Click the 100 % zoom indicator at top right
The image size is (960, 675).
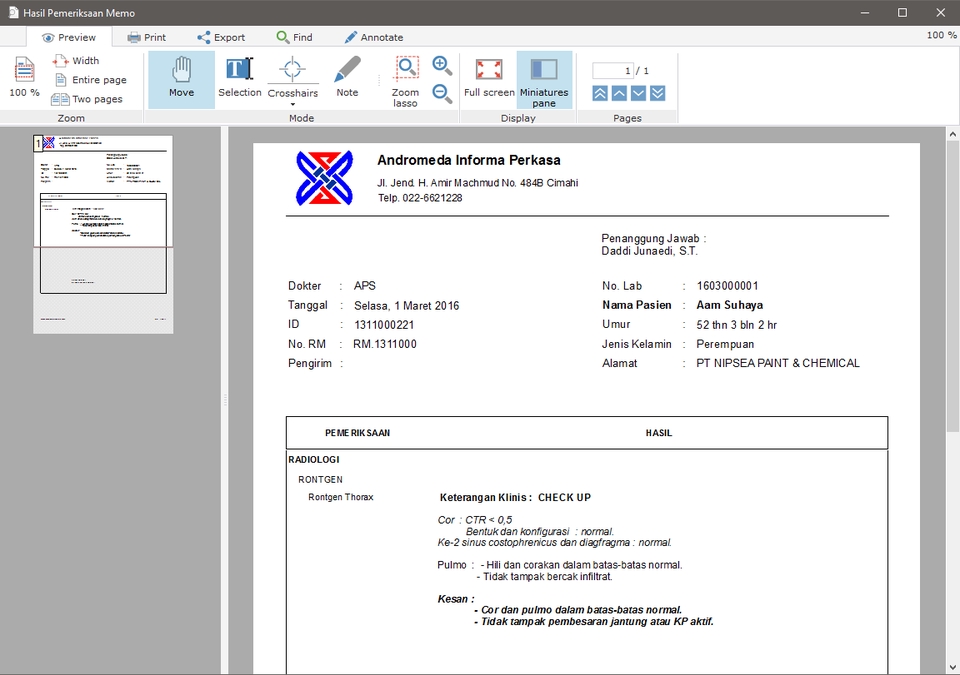coord(942,35)
